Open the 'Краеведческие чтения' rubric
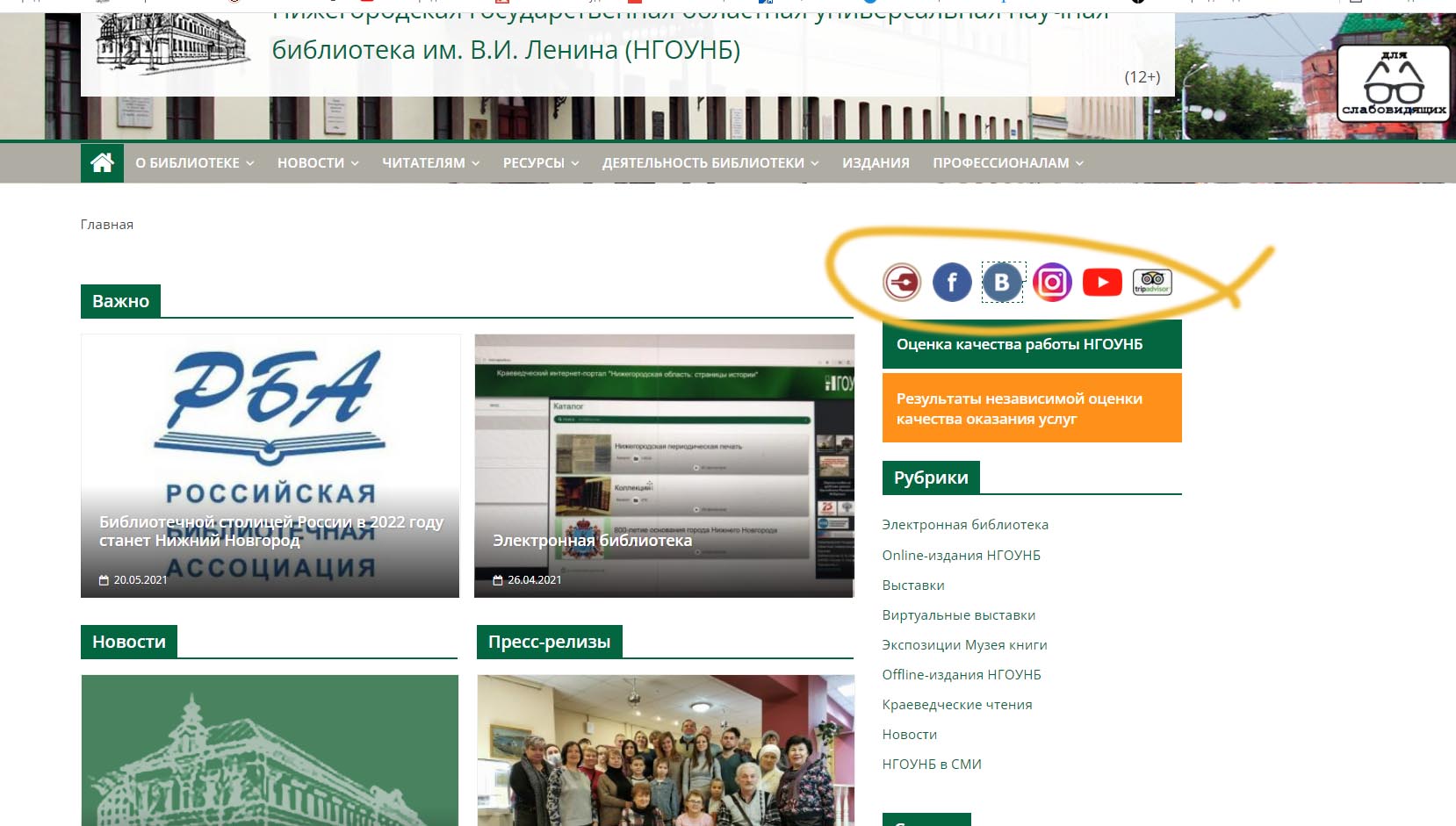This screenshot has height=826, width=1456. coord(957,705)
